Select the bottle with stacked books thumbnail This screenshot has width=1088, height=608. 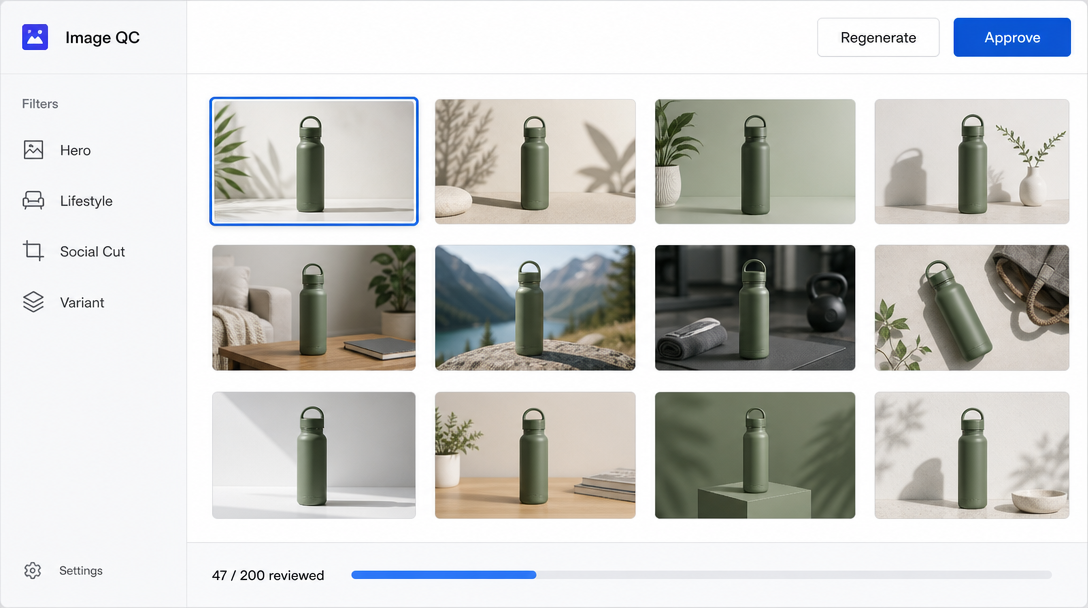pos(535,455)
